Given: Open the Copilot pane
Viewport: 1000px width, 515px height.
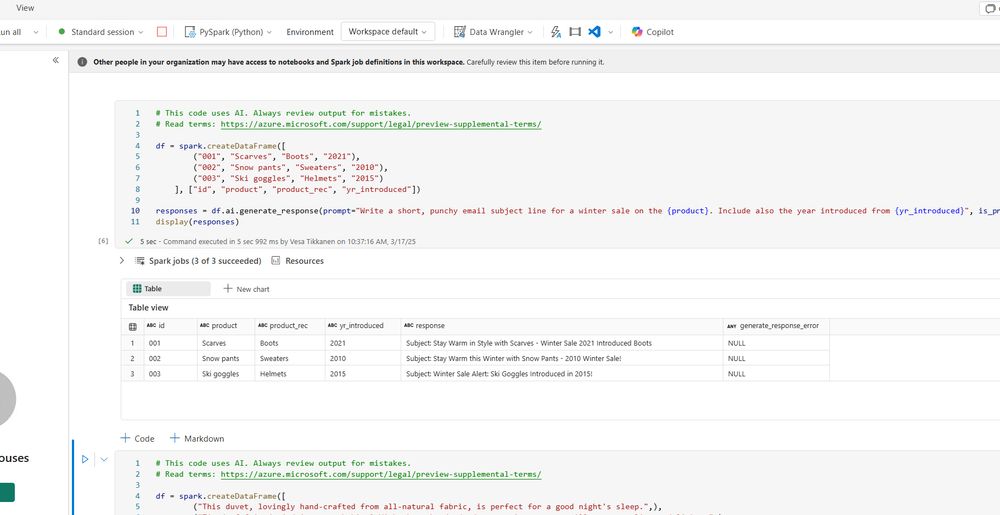Looking at the screenshot, I should coord(652,32).
